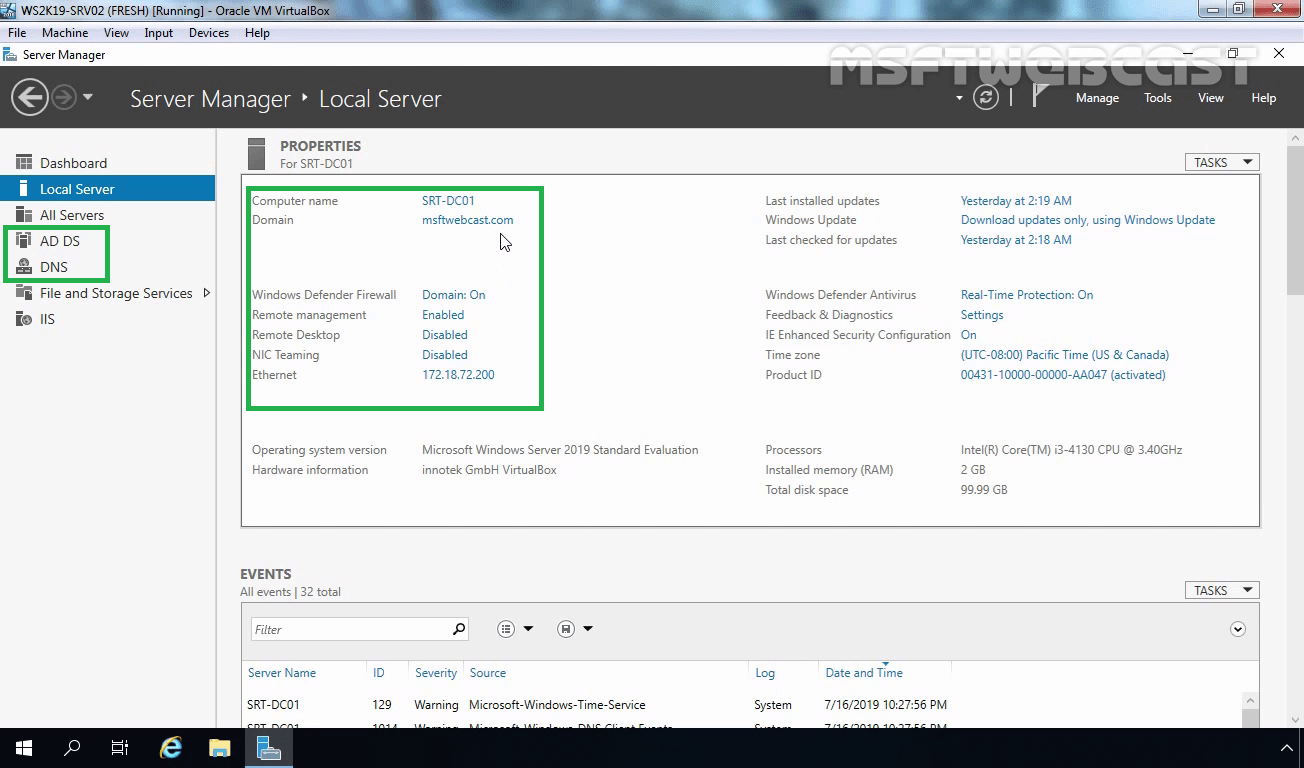Image resolution: width=1304 pixels, height=768 pixels.
Task: Open the dropdown arrow left of refresh
Action: (959, 99)
